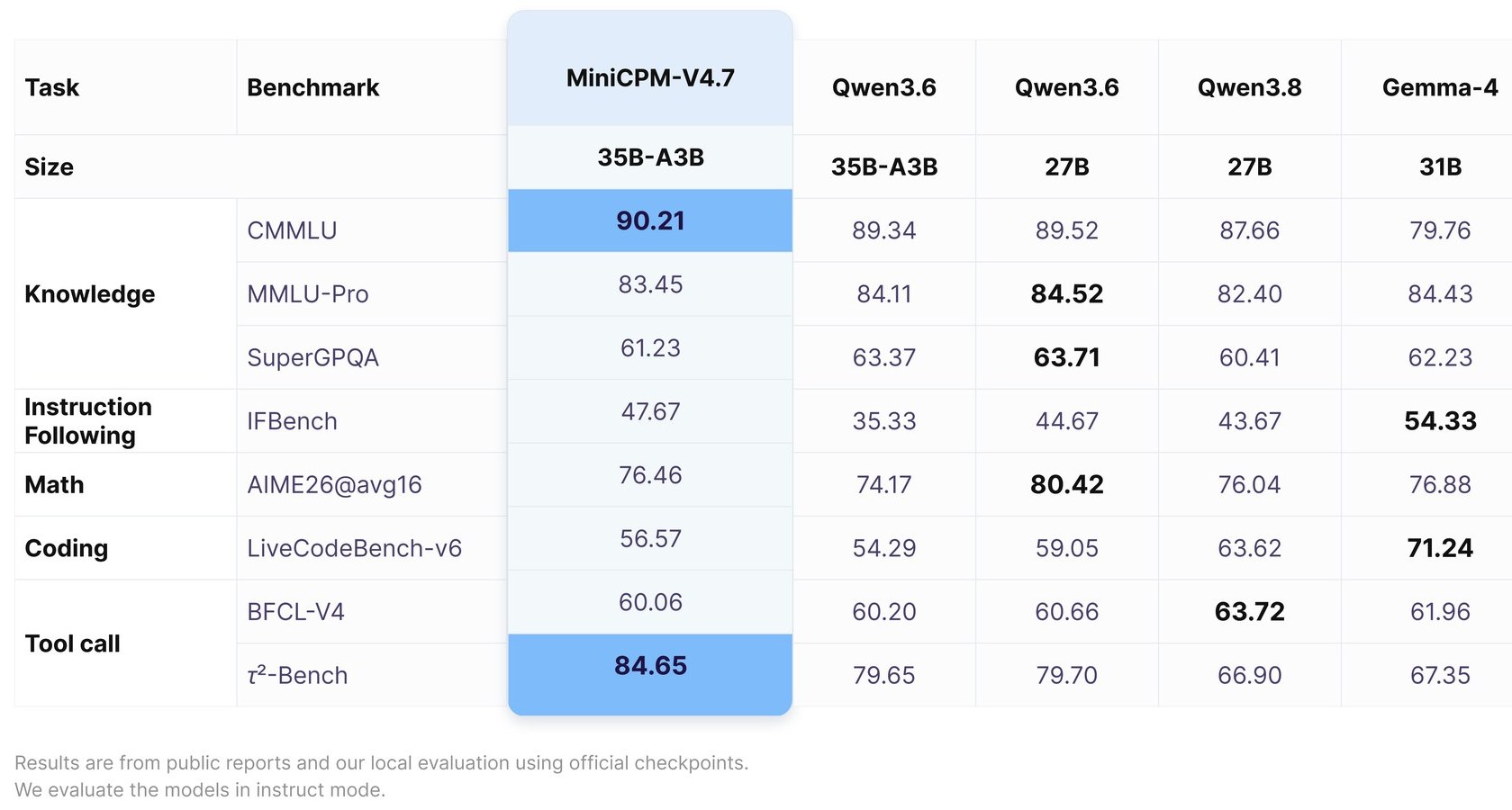Viewport: 1512px width, 810px height.
Task: Select the highlighted 90.21 CMMLU score
Action: point(650,220)
